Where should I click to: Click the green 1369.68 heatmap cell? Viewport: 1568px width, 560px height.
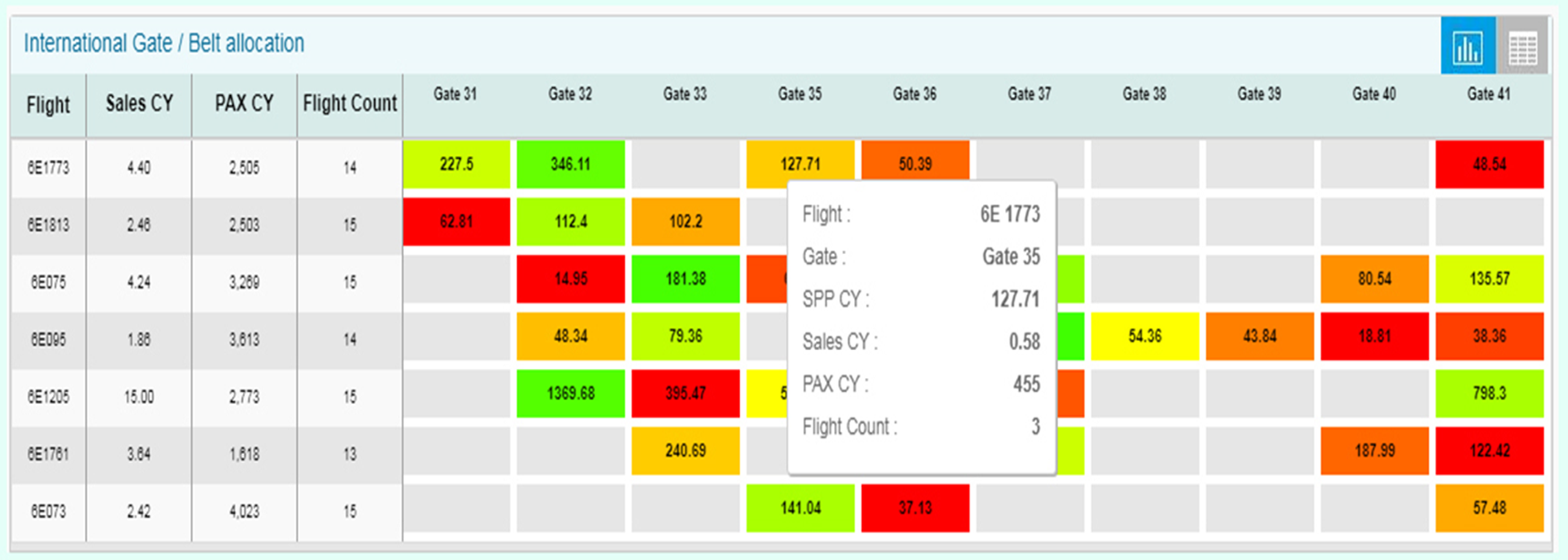pyautogui.click(x=570, y=394)
